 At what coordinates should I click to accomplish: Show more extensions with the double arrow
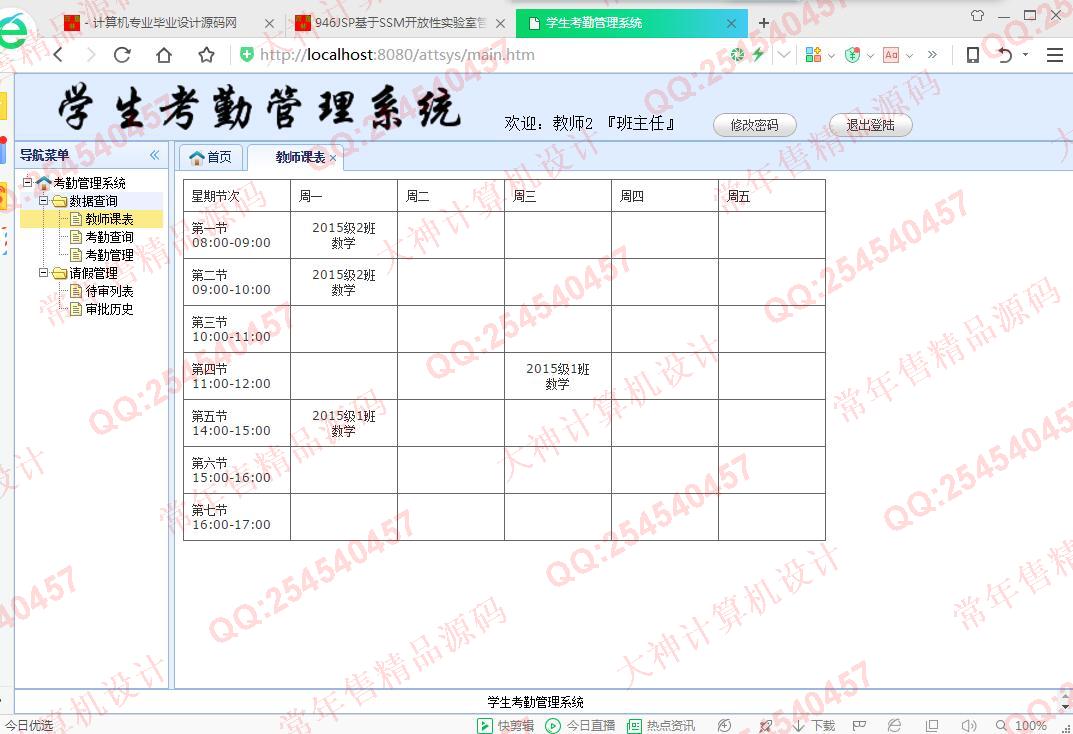pyautogui.click(x=932, y=55)
